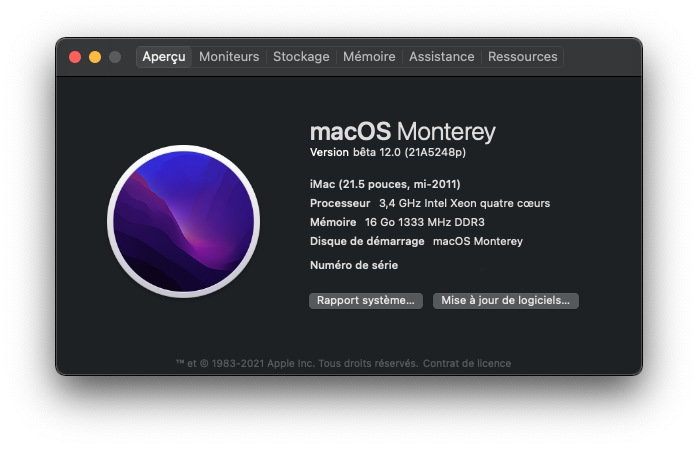Go to the Mémoire tab
This screenshot has width=698, height=449.
[x=369, y=57]
